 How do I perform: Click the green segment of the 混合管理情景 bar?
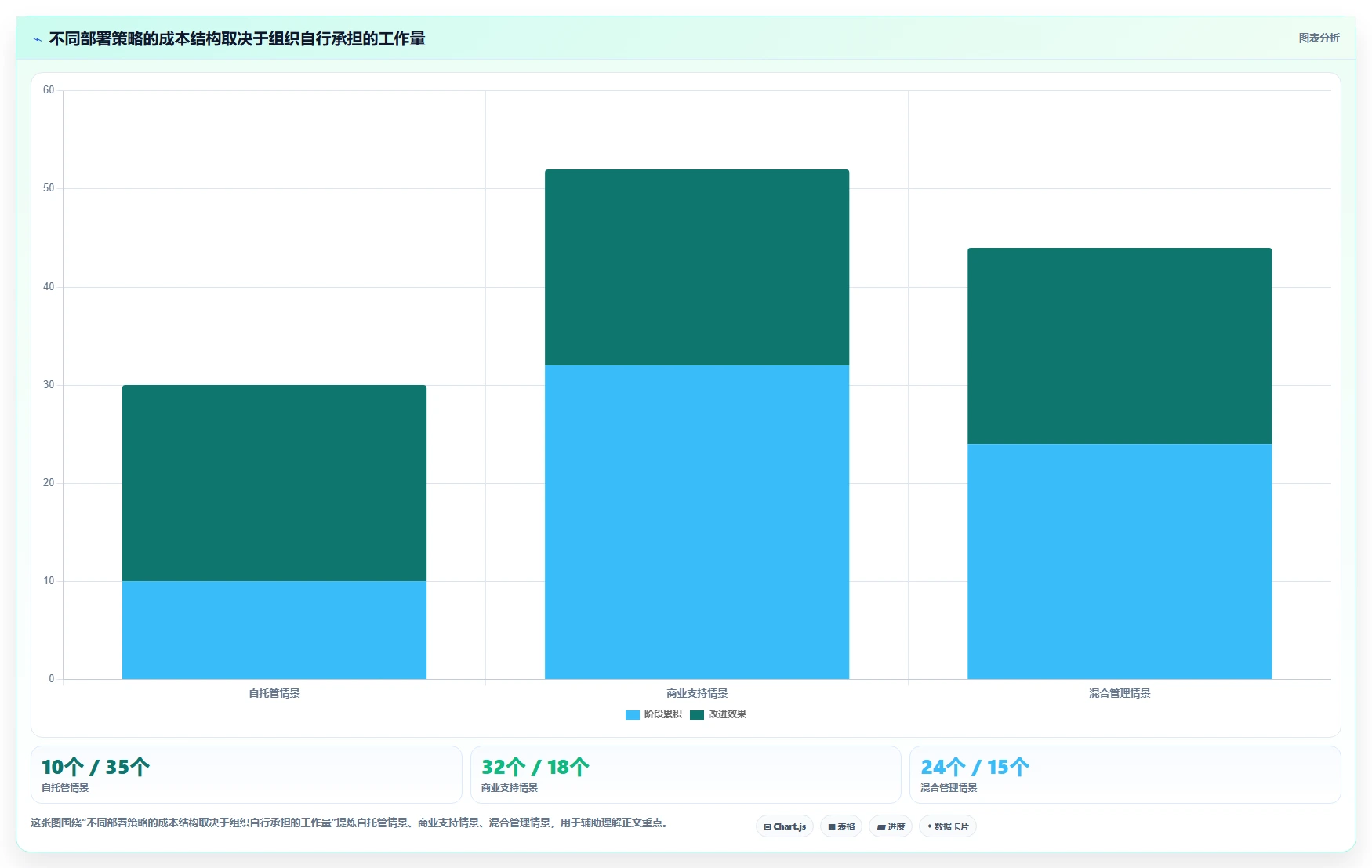tap(1120, 346)
